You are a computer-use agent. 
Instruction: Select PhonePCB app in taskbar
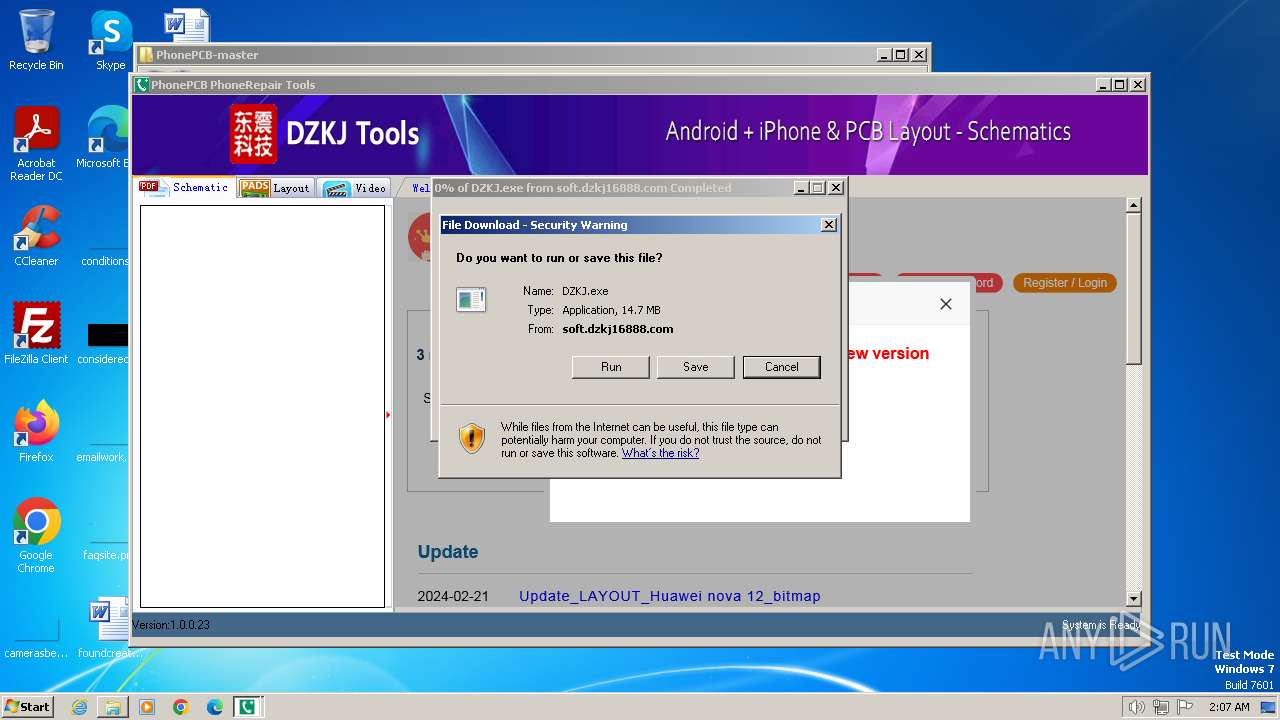246,707
